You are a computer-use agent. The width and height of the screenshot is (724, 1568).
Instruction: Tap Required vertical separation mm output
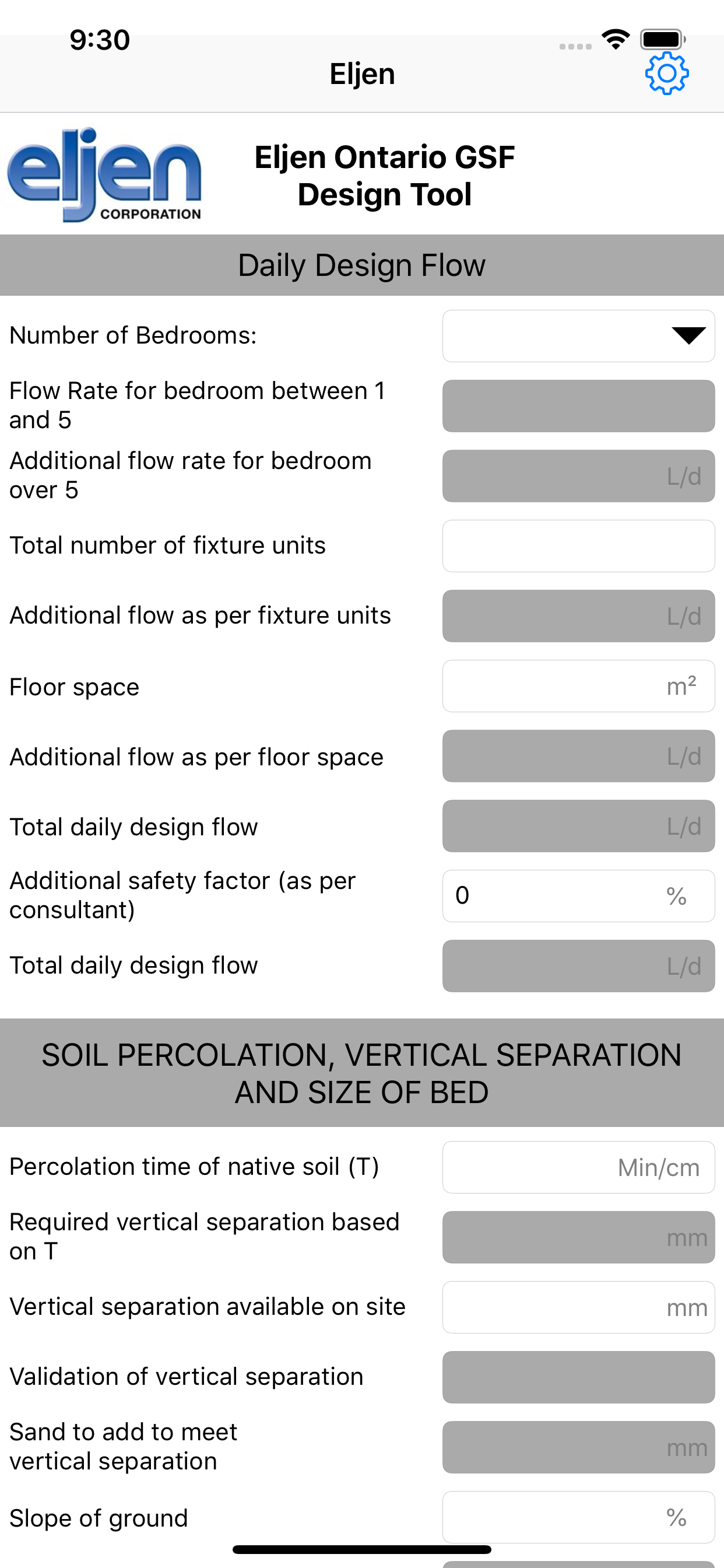[x=578, y=1237]
